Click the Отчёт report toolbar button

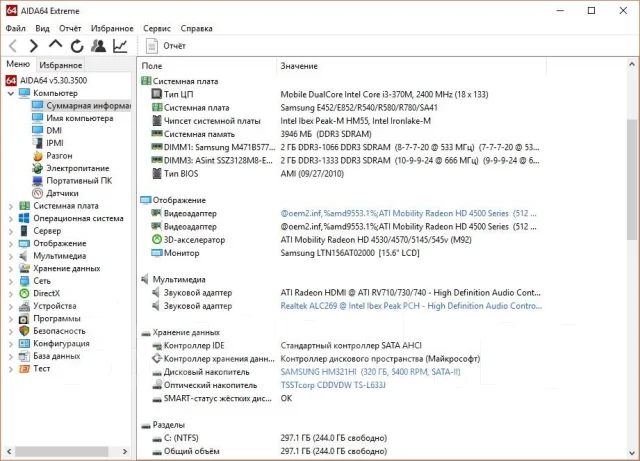166,46
